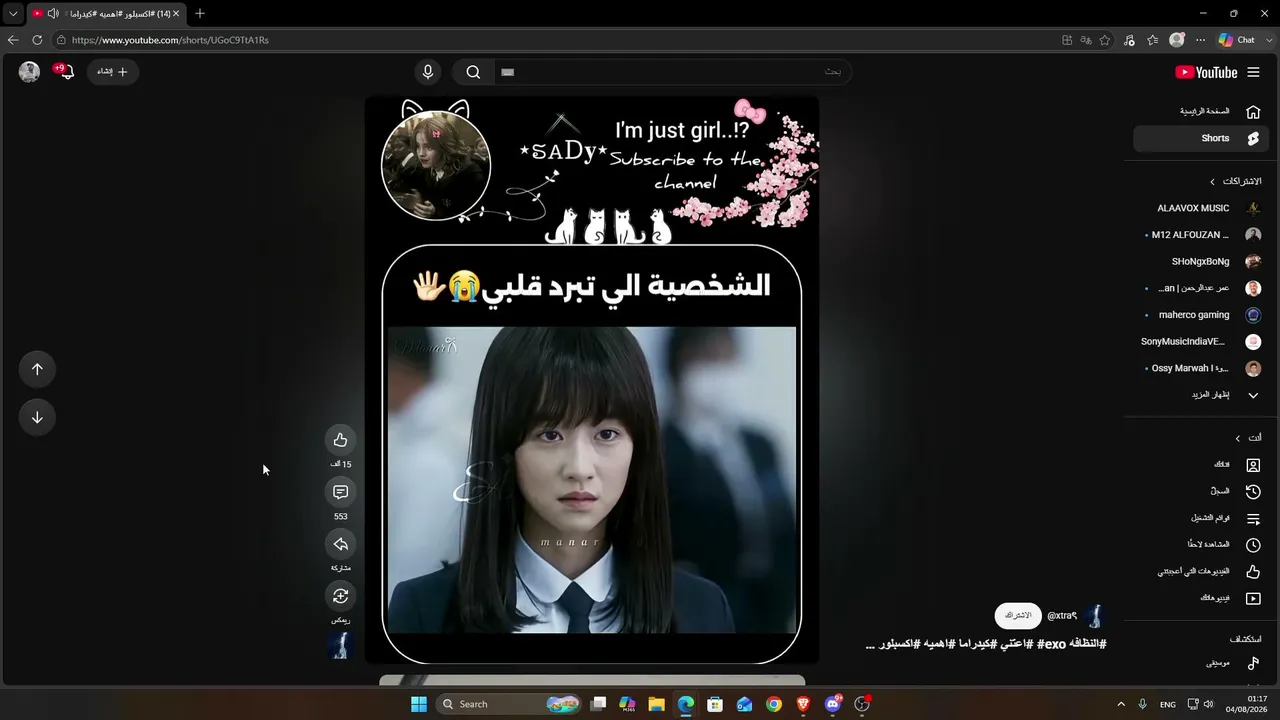Click the Edge media control icon
The image size is (1280, 720).
point(1129,40)
